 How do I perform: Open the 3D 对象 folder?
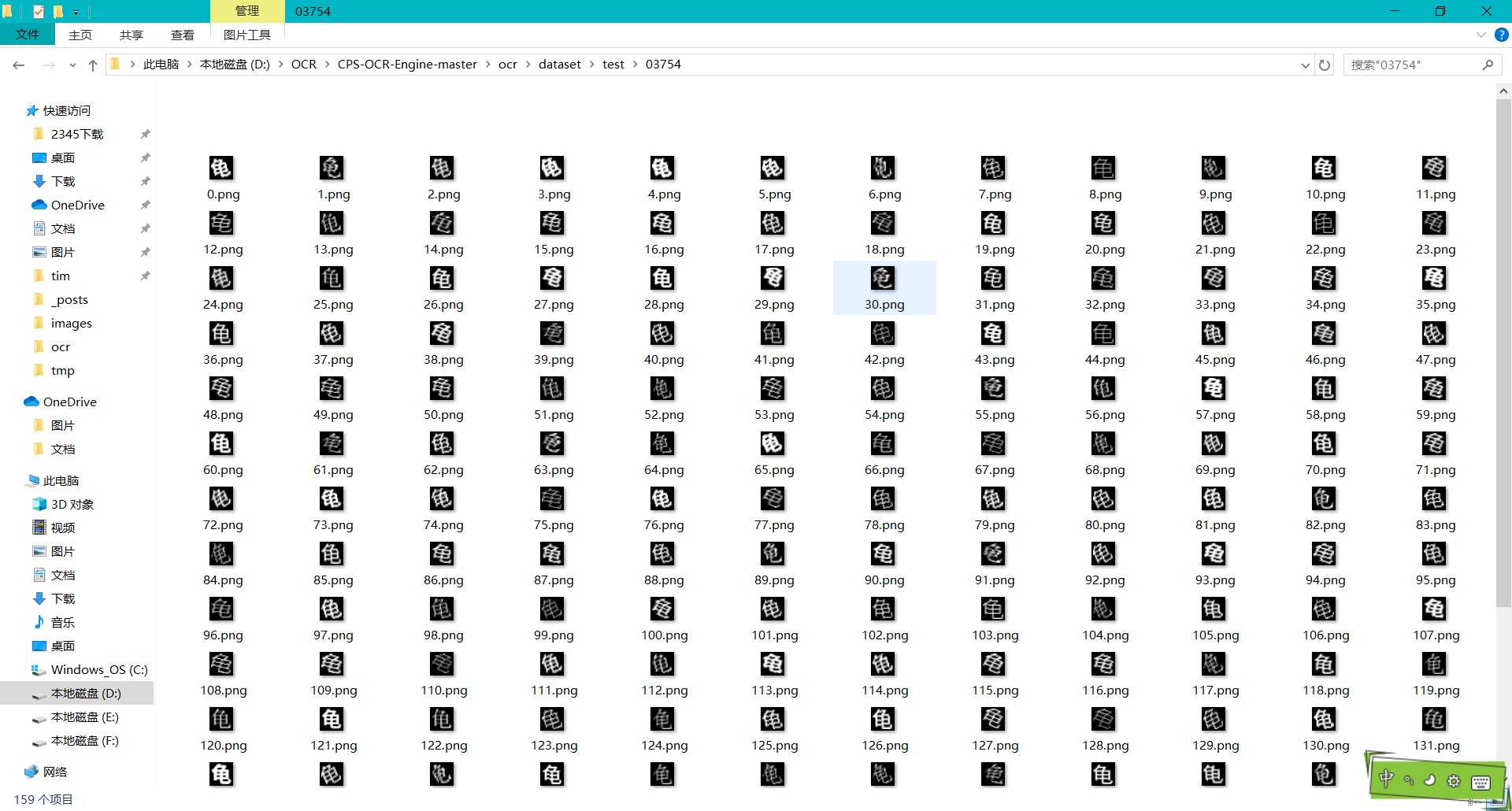[72, 504]
